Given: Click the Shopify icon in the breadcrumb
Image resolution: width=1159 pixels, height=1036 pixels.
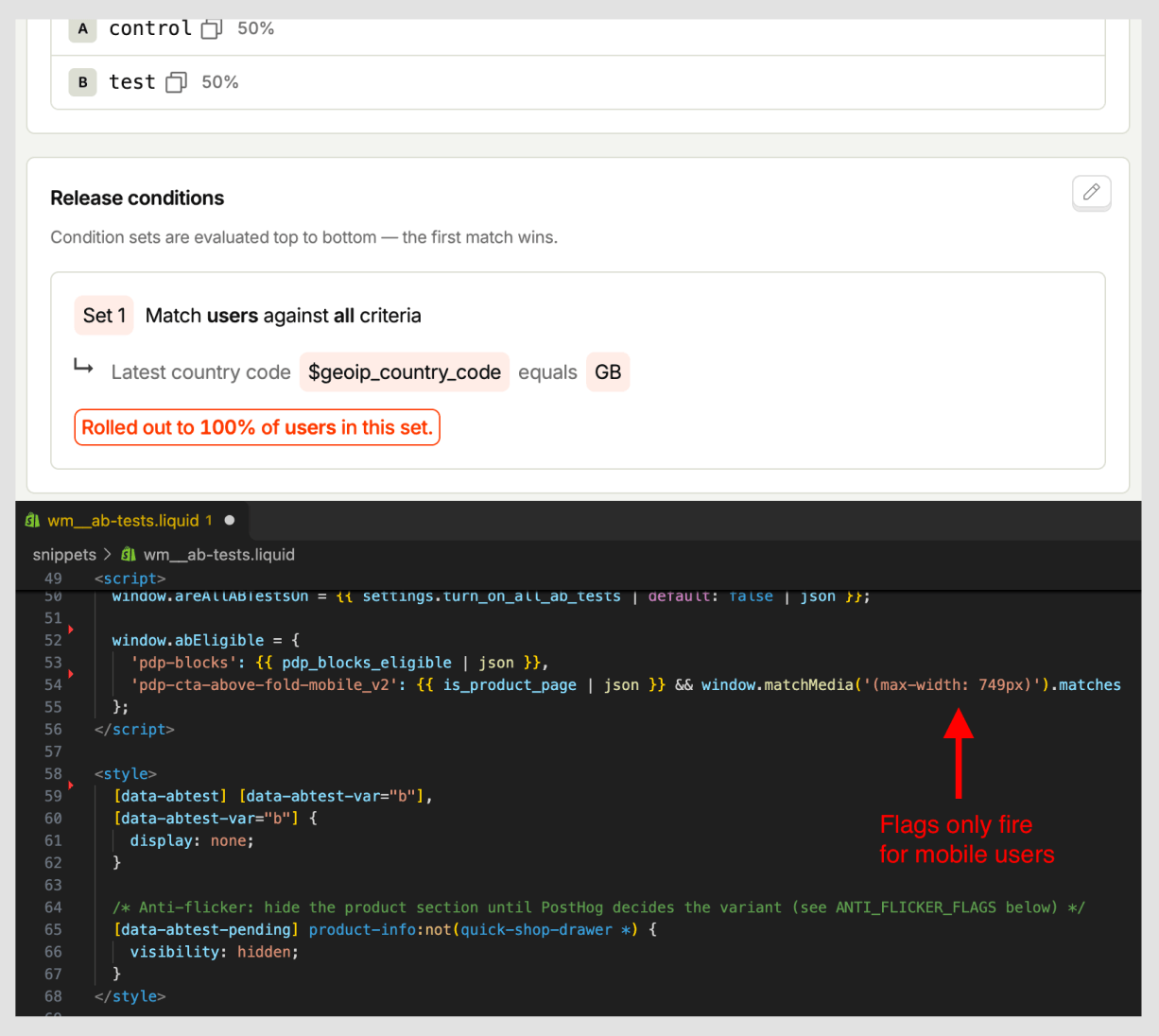Looking at the screenshot, I should 129,555.
